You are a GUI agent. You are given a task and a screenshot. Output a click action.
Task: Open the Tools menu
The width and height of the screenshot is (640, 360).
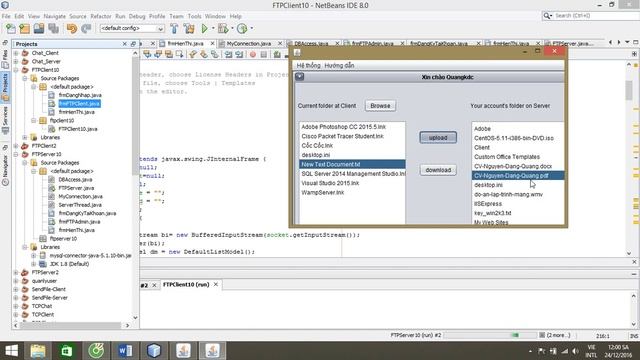click(x=194, y=16)
